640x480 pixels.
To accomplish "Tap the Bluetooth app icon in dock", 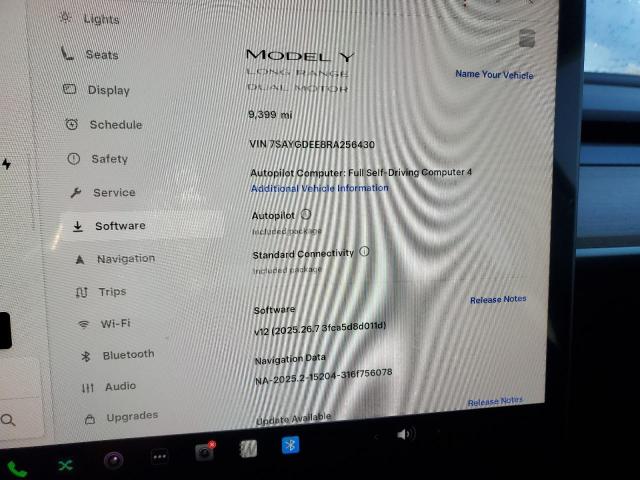I will [290, 445].
